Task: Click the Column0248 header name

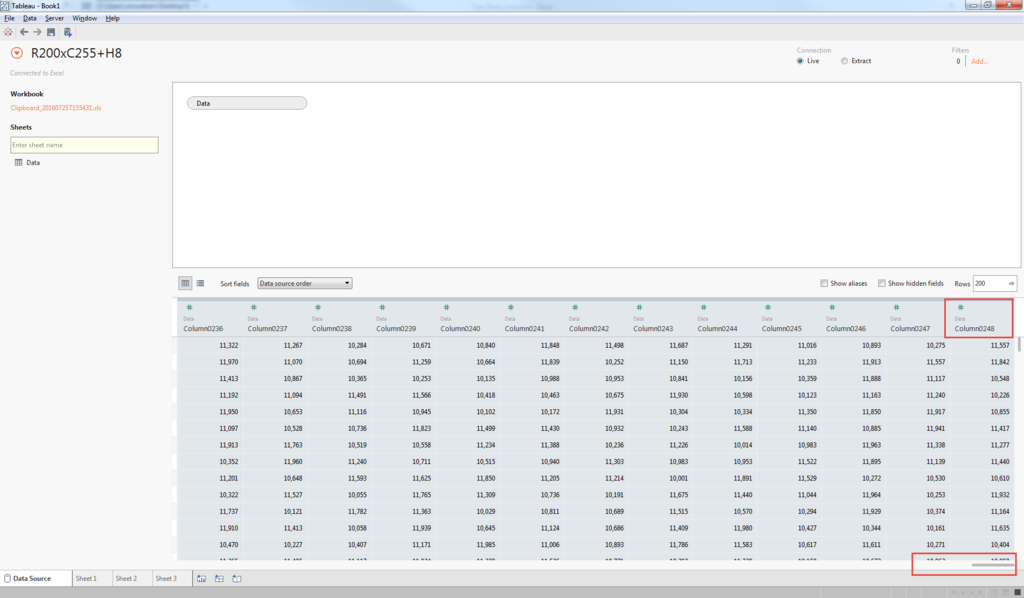Action: point(974,328)
